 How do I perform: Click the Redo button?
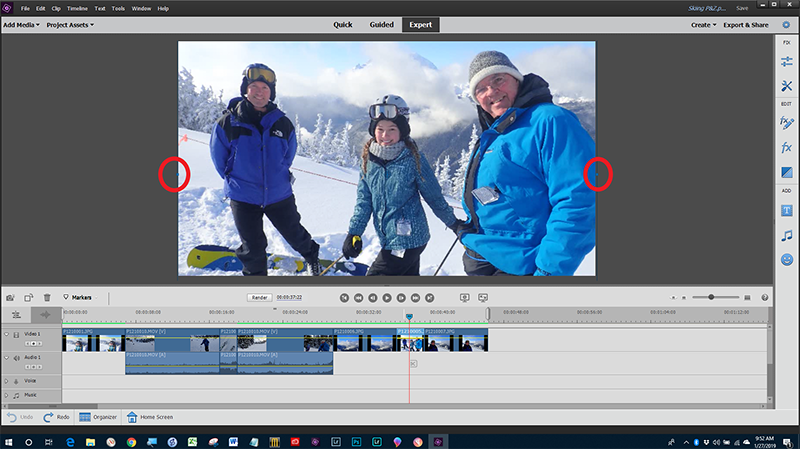(x=57, y=417)
